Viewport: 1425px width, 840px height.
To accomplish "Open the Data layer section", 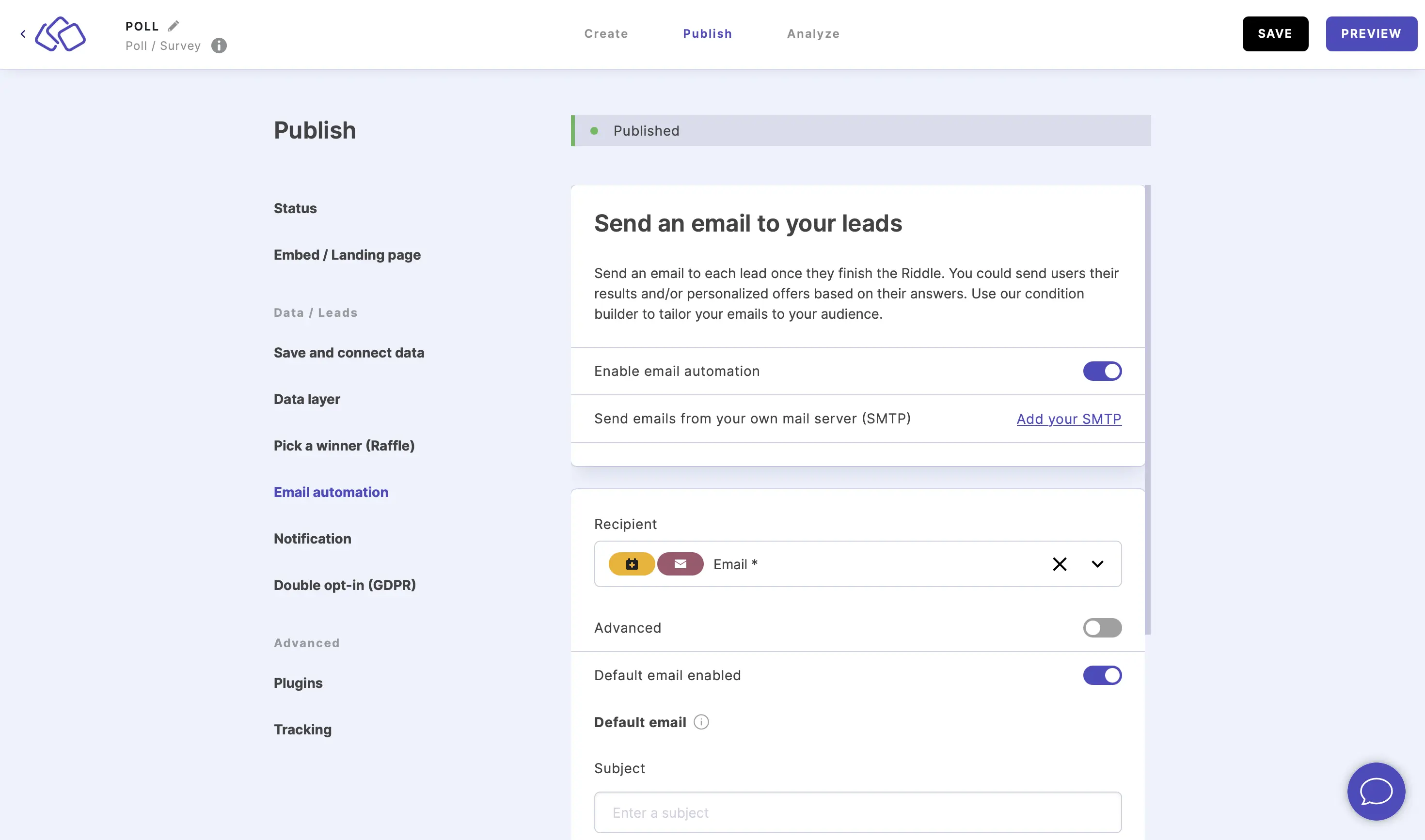I will (x=307, y=398).
